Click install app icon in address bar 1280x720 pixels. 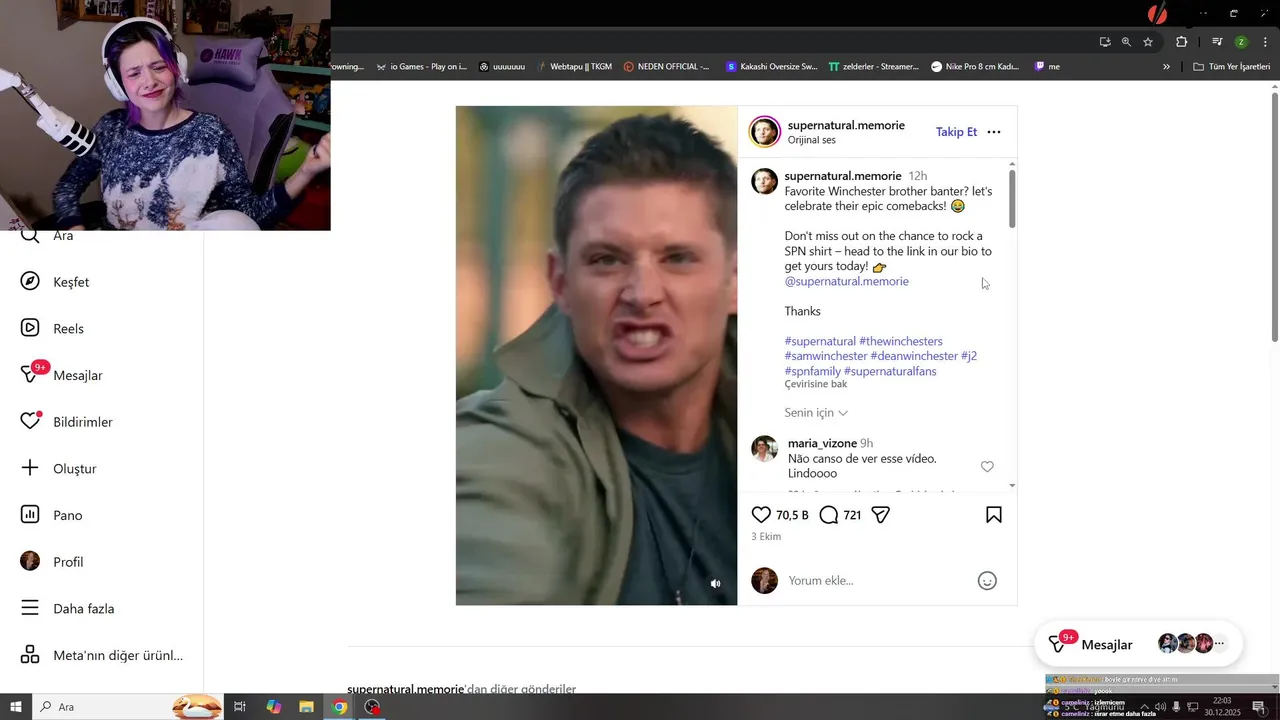coord(1105,42)
